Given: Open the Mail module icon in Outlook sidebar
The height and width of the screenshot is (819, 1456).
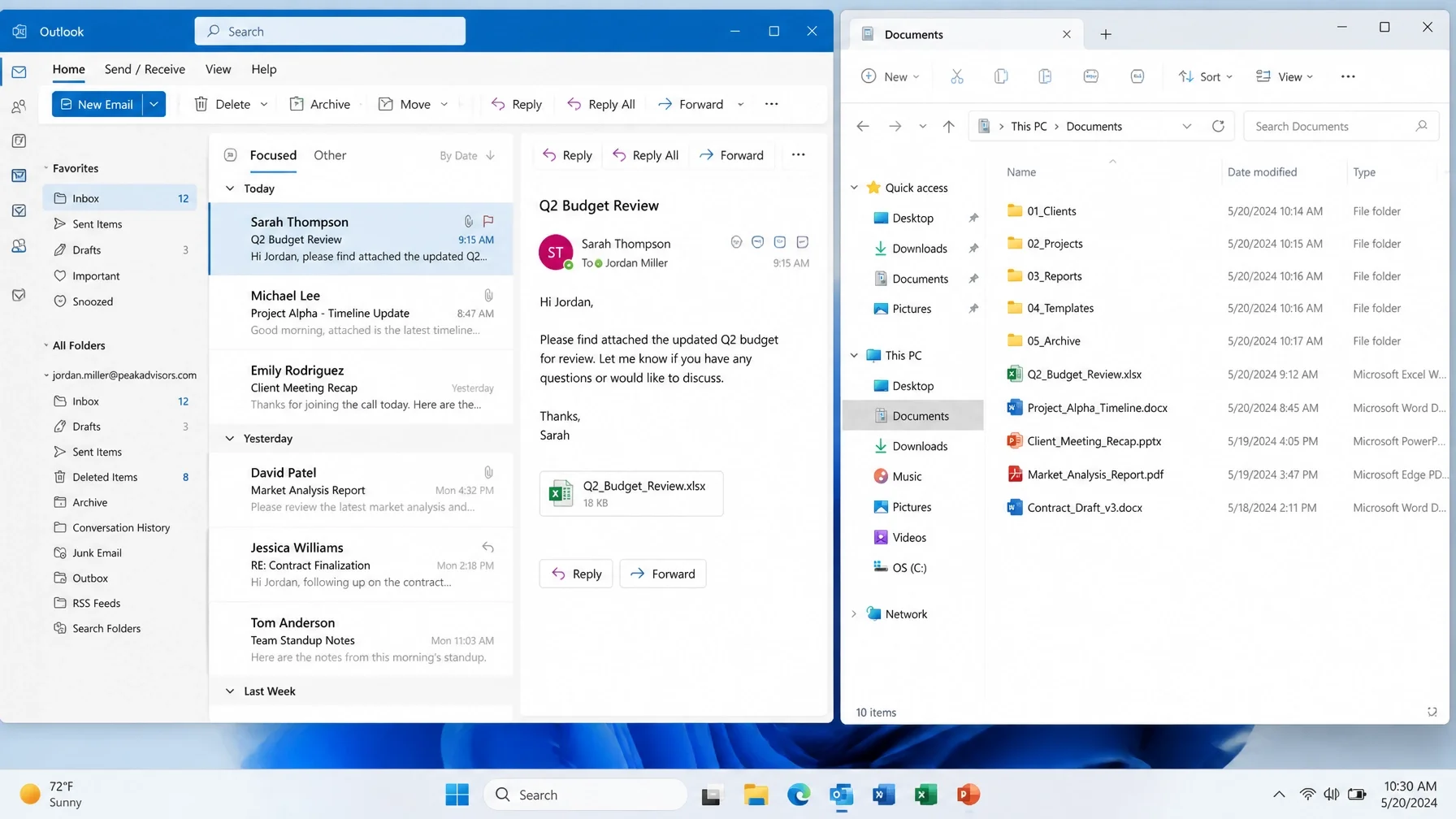Looking at the screenshot, I should coord(19,72).
